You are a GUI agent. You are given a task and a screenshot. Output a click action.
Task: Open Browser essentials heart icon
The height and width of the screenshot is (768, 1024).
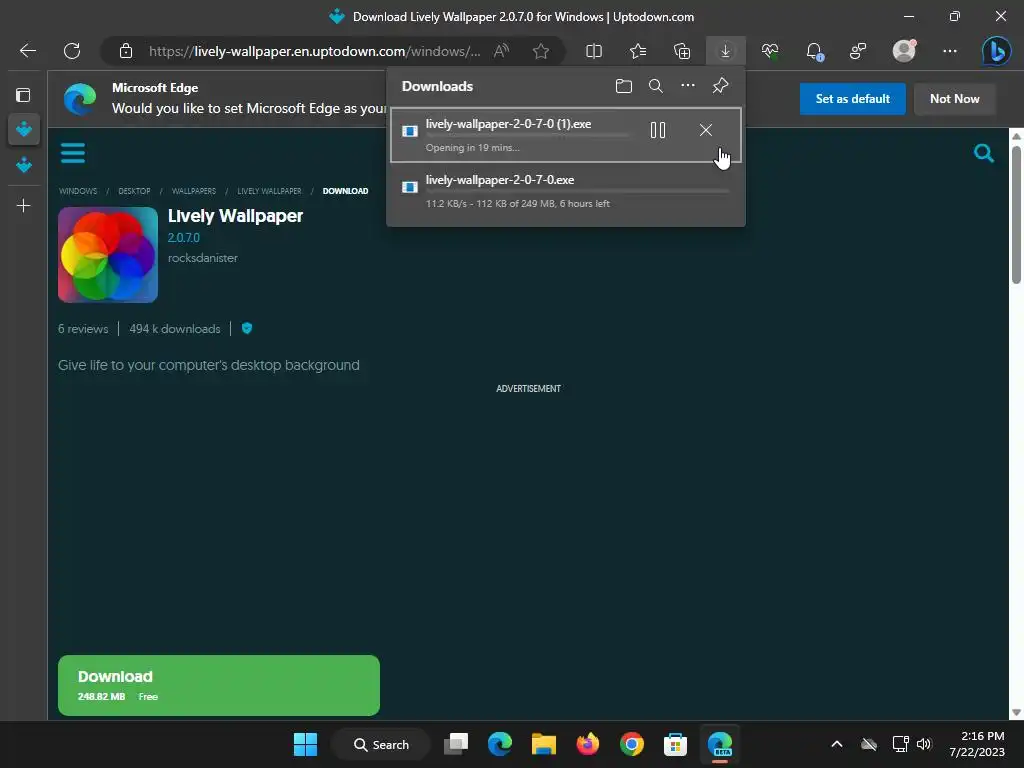tap(770, 51)
